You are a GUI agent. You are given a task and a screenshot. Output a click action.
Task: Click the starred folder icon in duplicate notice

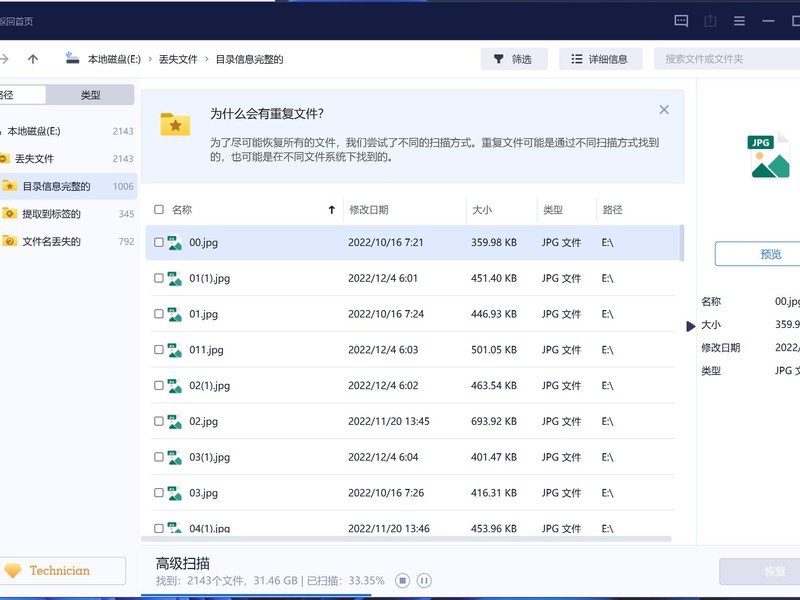tap(175, 124)
